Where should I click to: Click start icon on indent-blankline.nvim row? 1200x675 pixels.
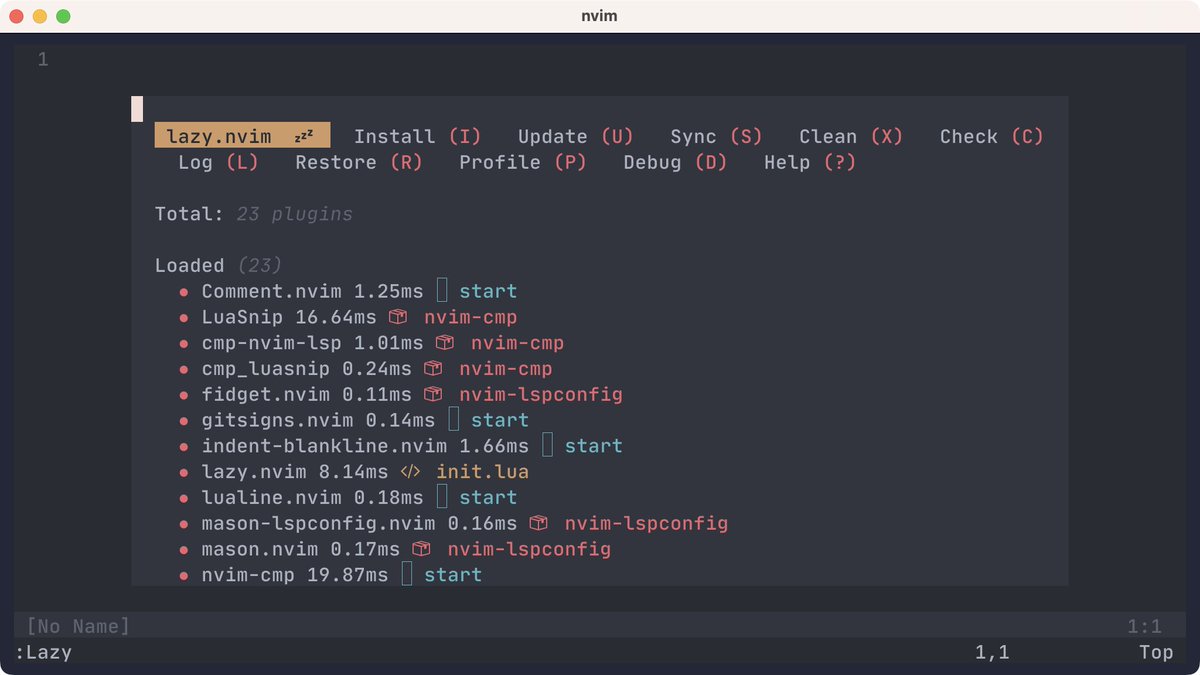coord(548,446)
